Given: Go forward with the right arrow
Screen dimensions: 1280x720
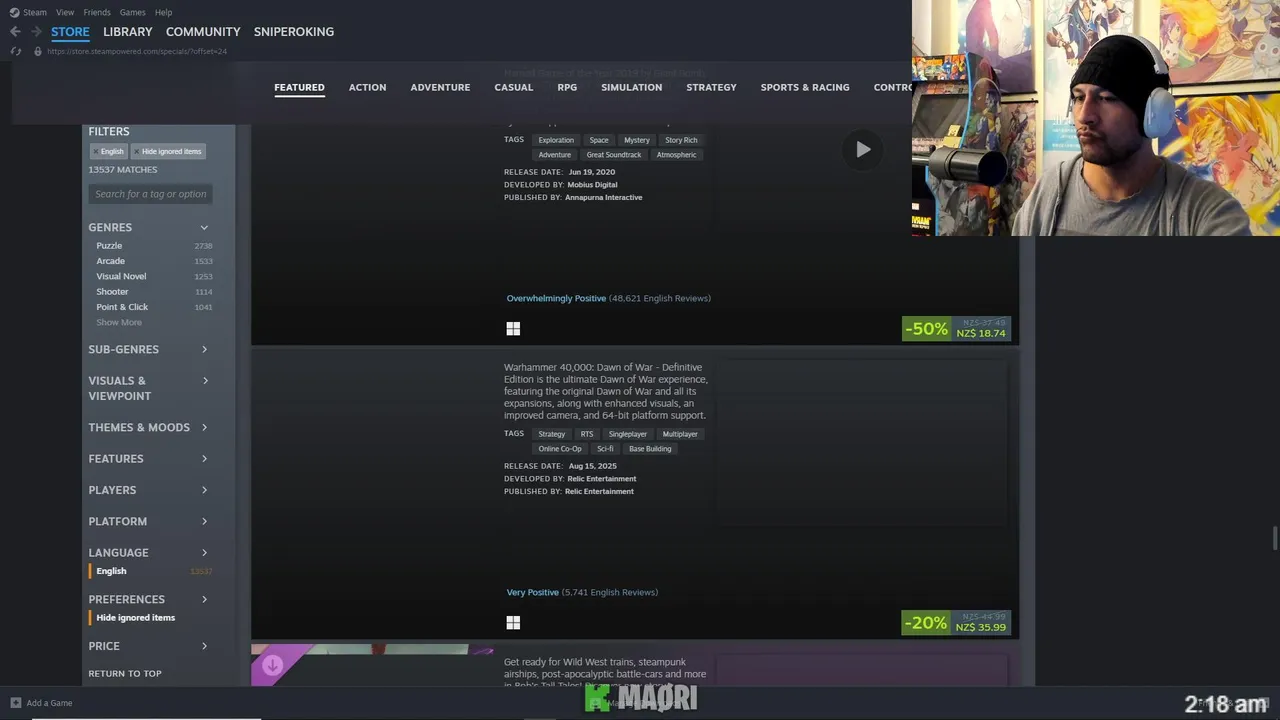Looking at the screenshot, I should tap(36, 32).
